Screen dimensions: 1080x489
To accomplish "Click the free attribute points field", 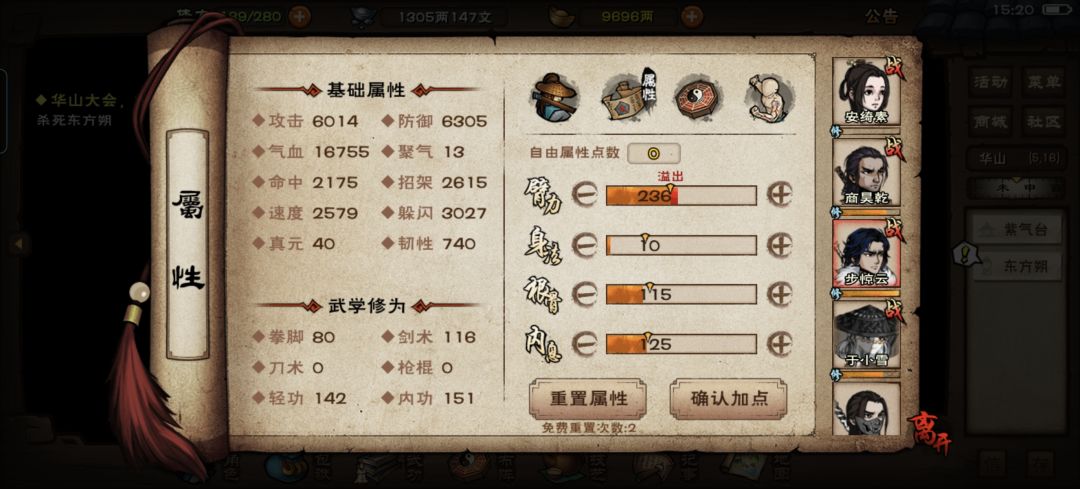I will [x=653, y=153].
